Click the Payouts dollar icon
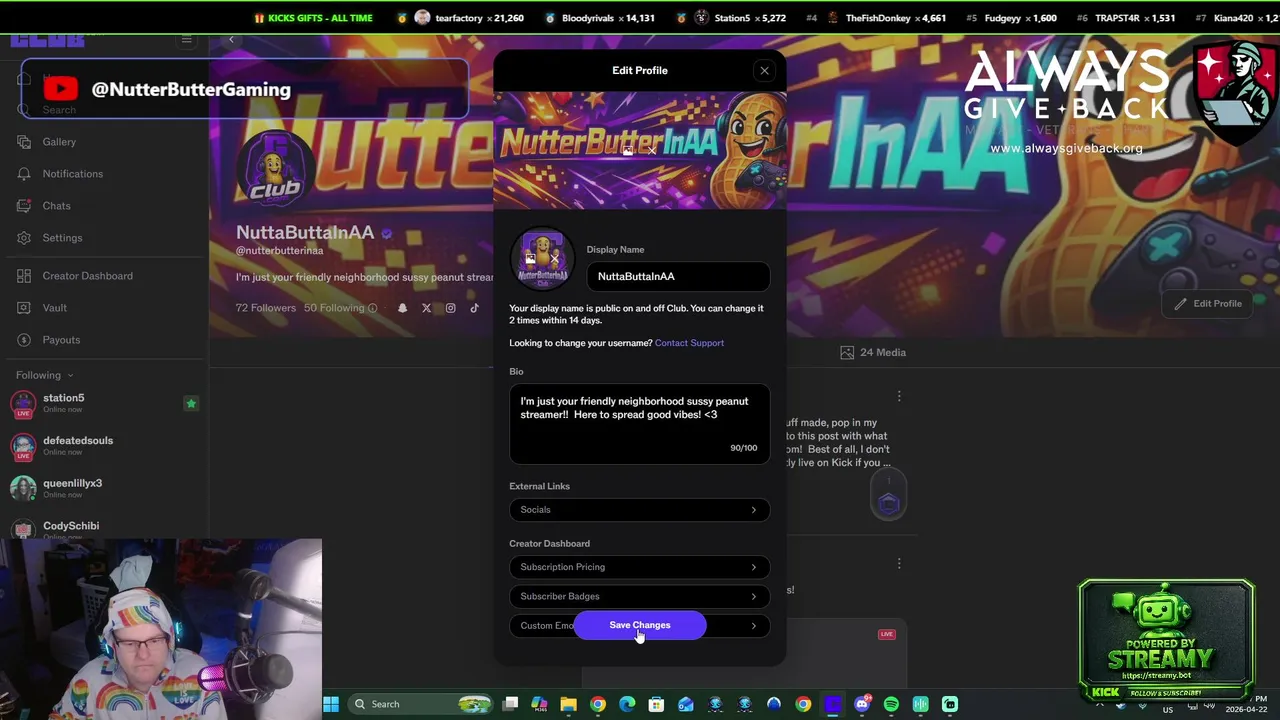 coord(23,340)
